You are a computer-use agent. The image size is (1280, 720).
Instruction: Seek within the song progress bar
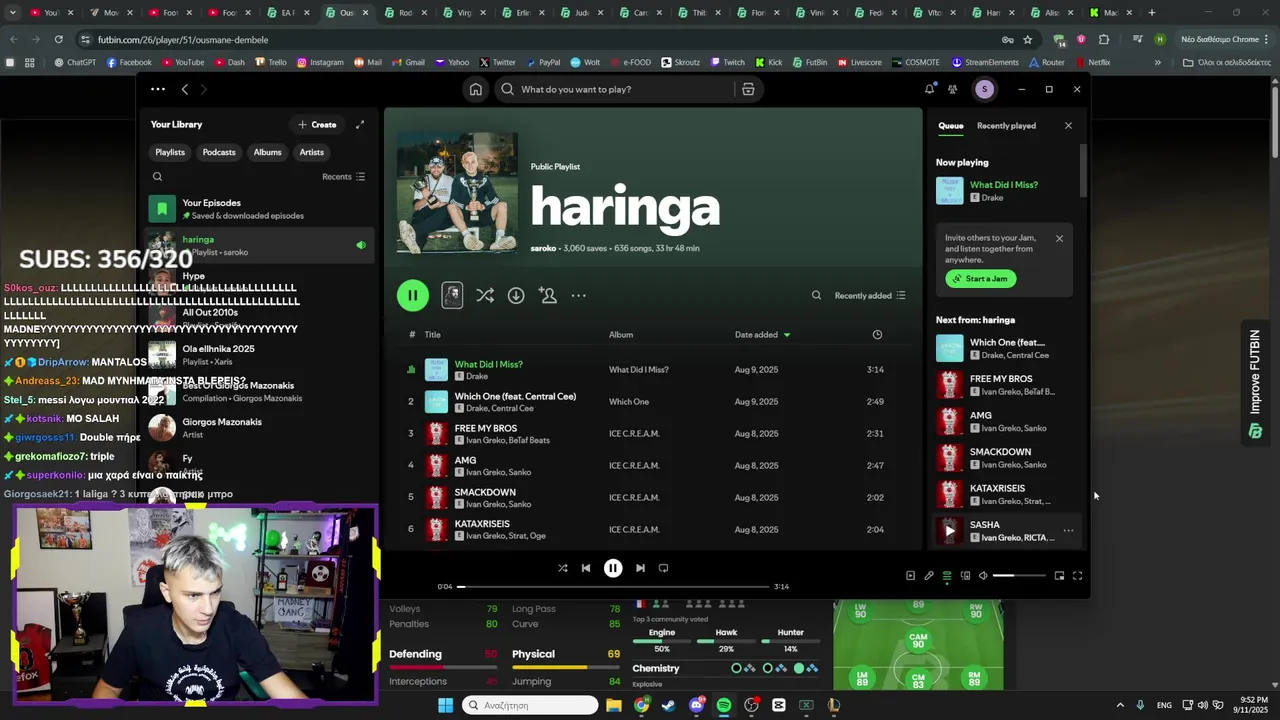(x=614, y=587)
